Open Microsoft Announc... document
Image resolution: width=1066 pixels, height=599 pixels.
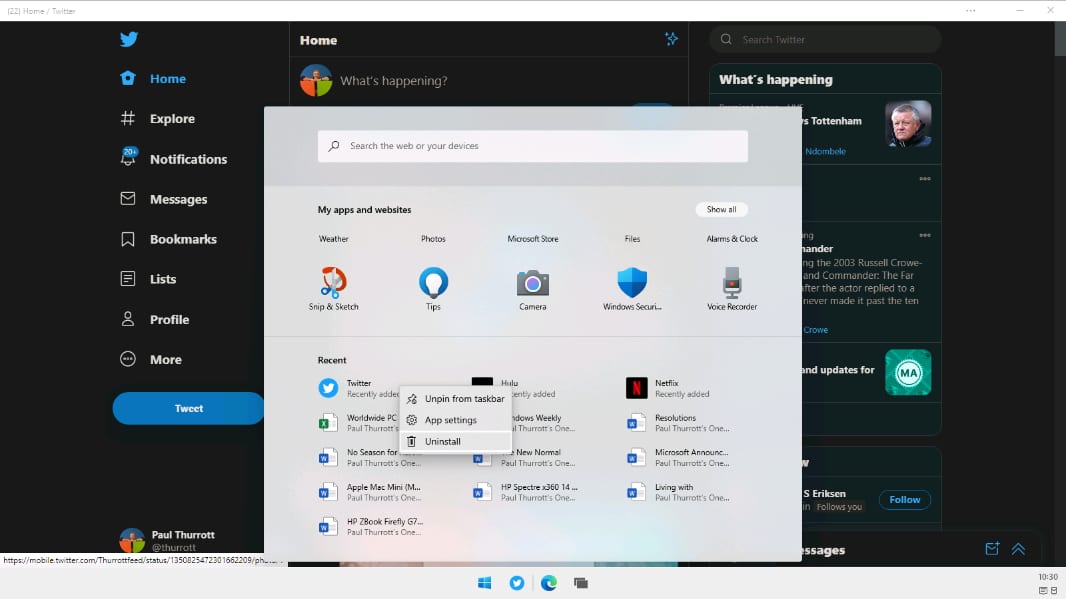[678, 457]
